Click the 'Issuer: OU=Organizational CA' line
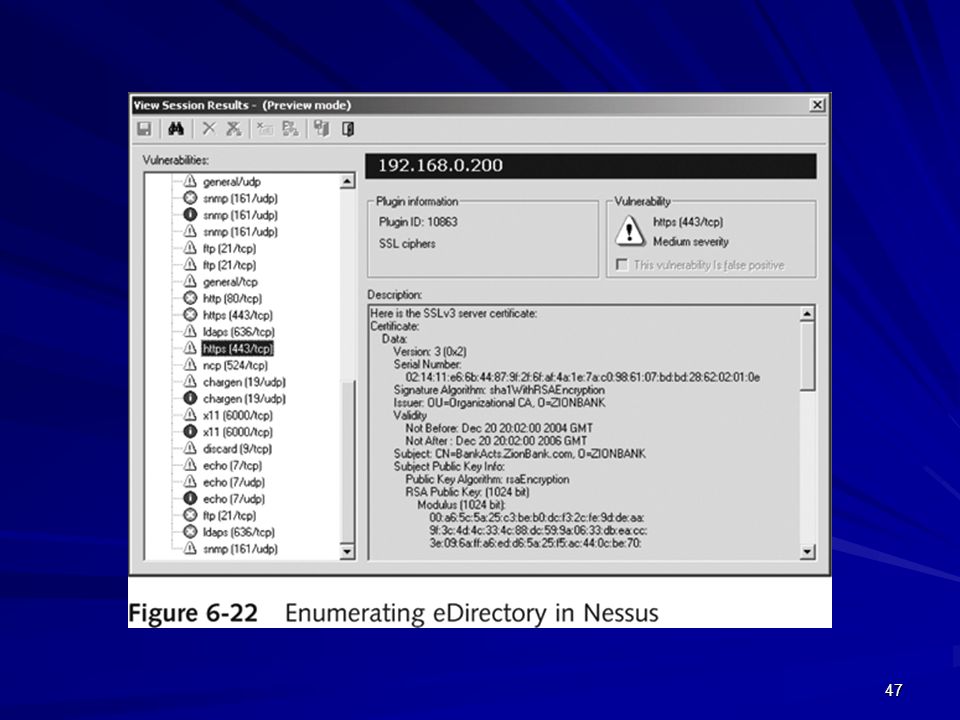The image size is (960, 720). 500,403
